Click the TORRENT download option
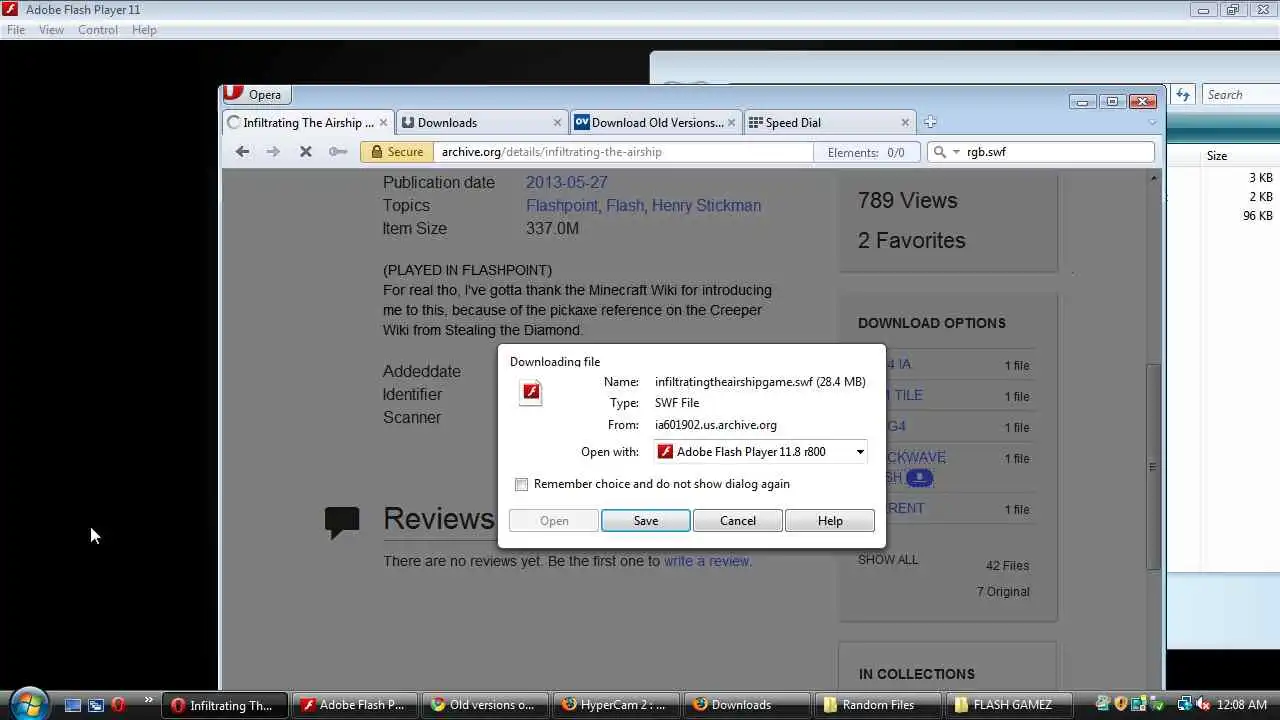Viewport: 1280px width, 720px height. (x=905, y=508)
